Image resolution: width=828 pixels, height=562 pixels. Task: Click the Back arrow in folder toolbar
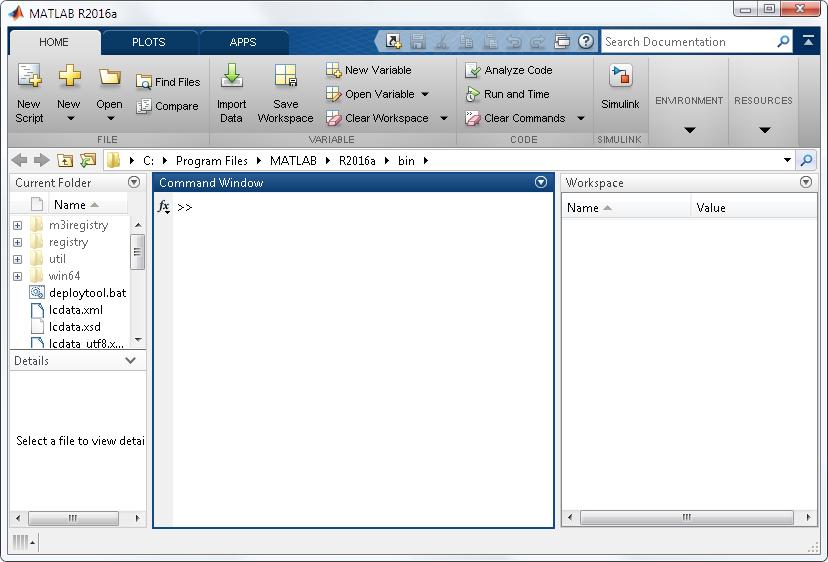pos(19,160)
